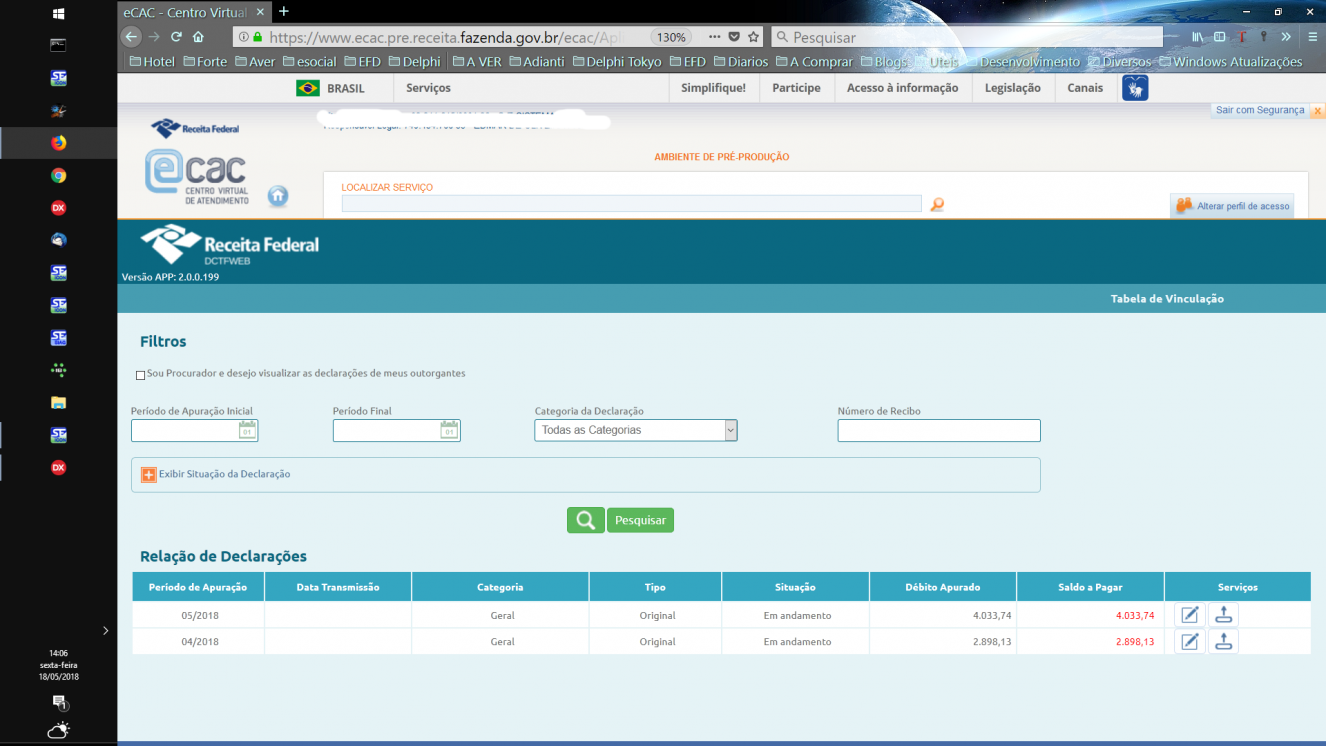The height and width of the screenshot is (746, 1326).
Task: Open the Windows Start menu
Action: pyautogui.click(x=58, y=14)
